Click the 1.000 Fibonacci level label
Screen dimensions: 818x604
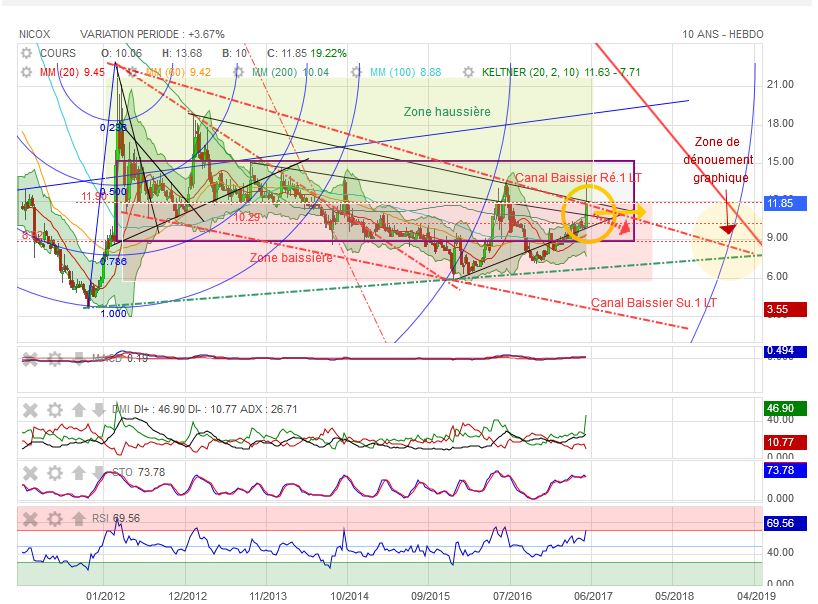113,313
